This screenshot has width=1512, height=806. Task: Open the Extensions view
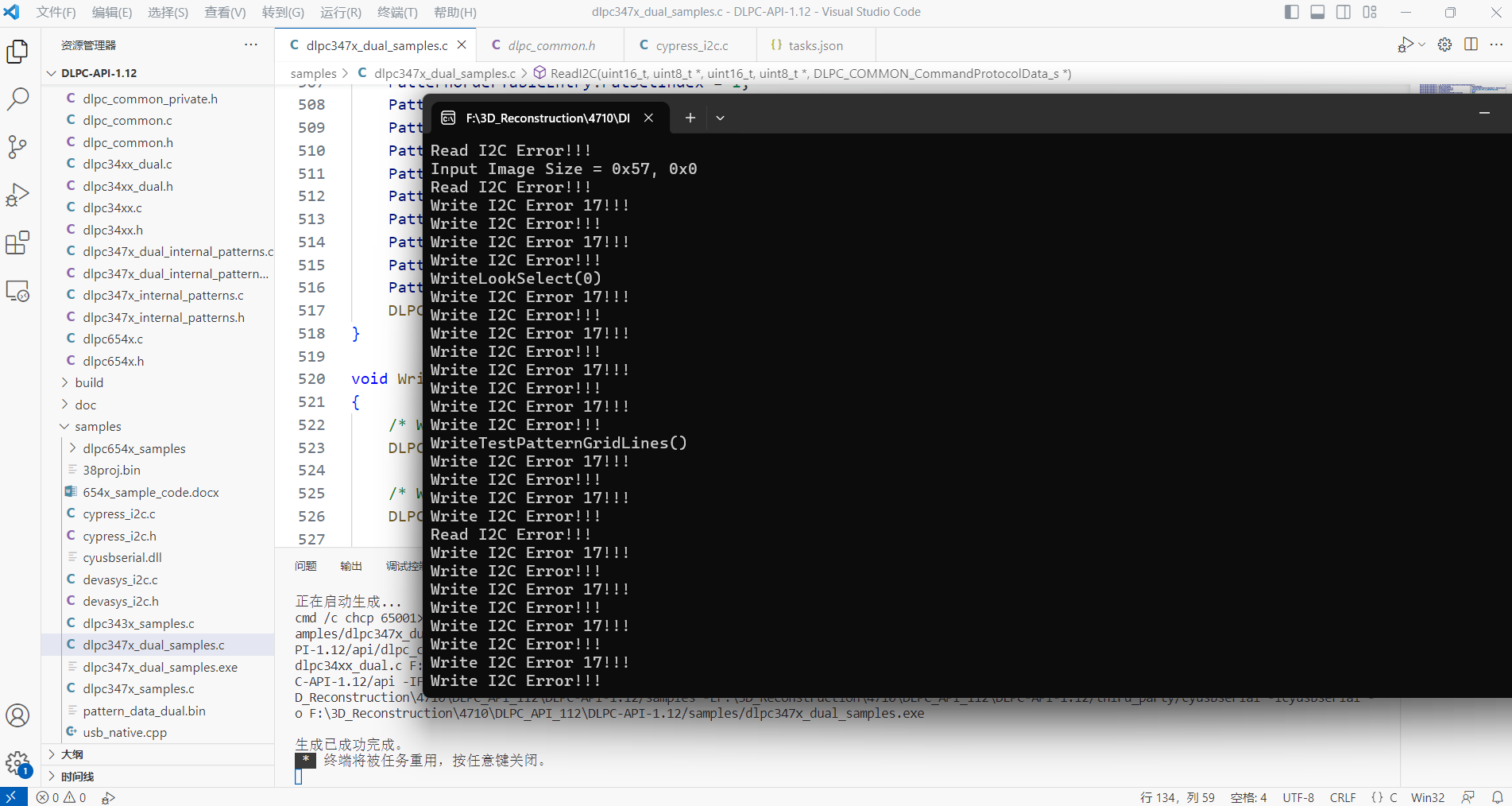(x=17, y=242)
